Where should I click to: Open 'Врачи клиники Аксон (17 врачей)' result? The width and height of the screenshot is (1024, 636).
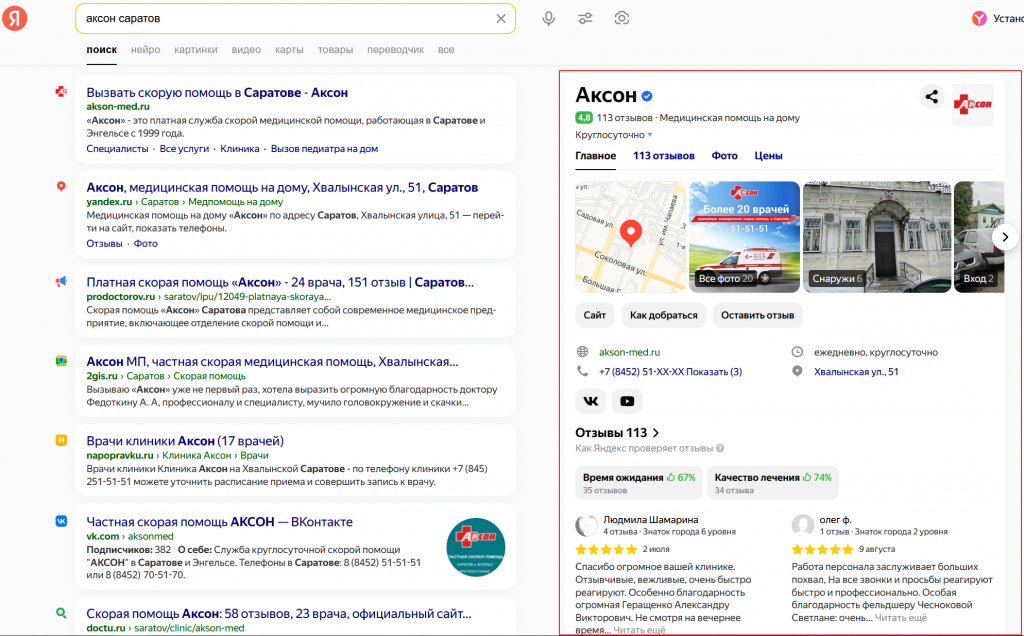click(185, 441)
